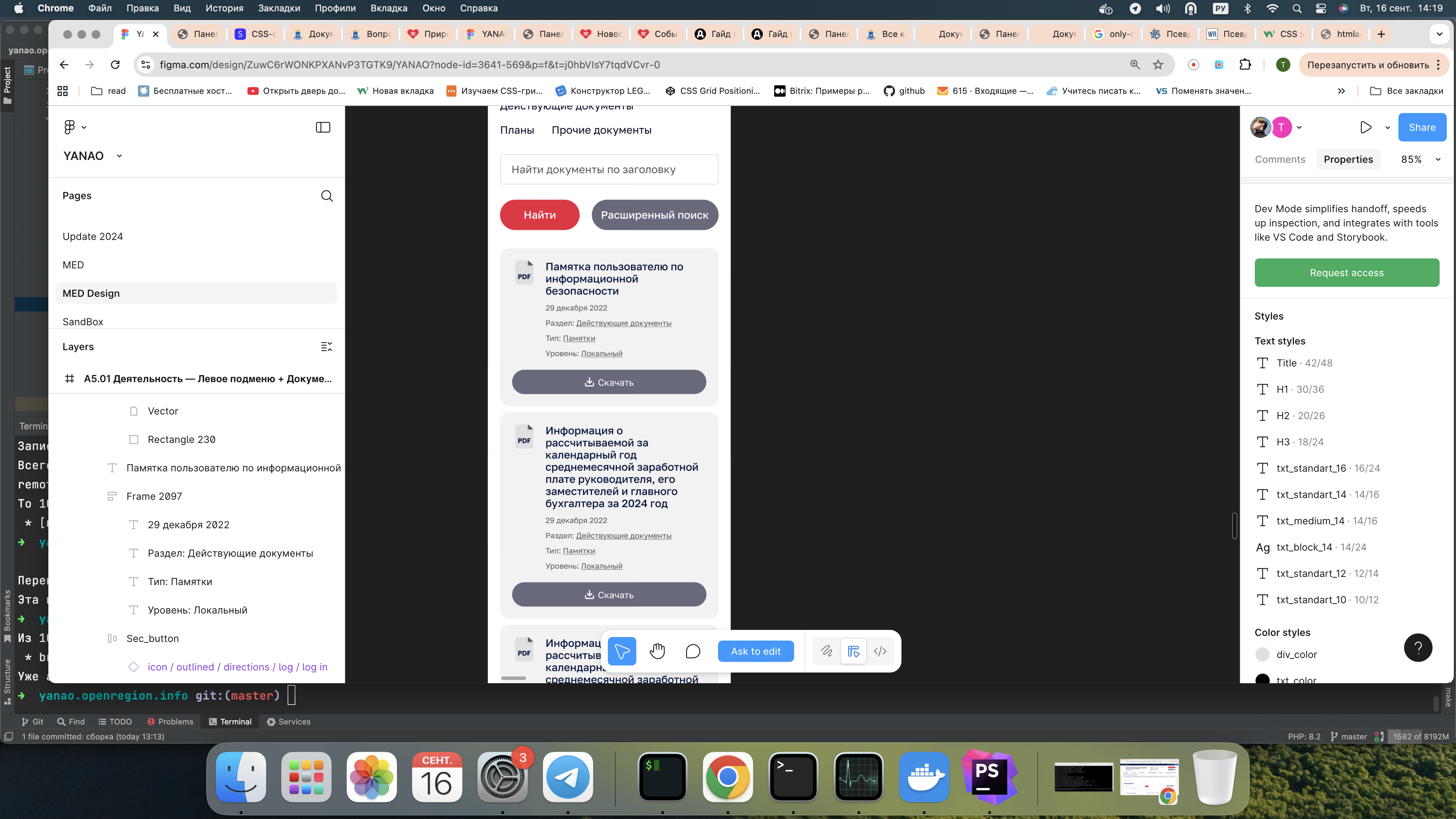
Task: Click the div_color style swatch
Action: (x=1262, y=654)
